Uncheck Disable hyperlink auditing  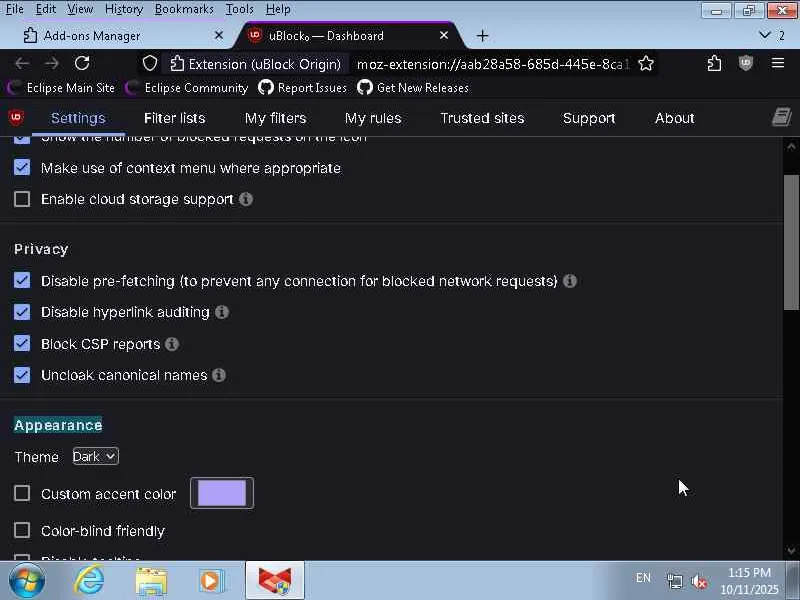[22, 312]
